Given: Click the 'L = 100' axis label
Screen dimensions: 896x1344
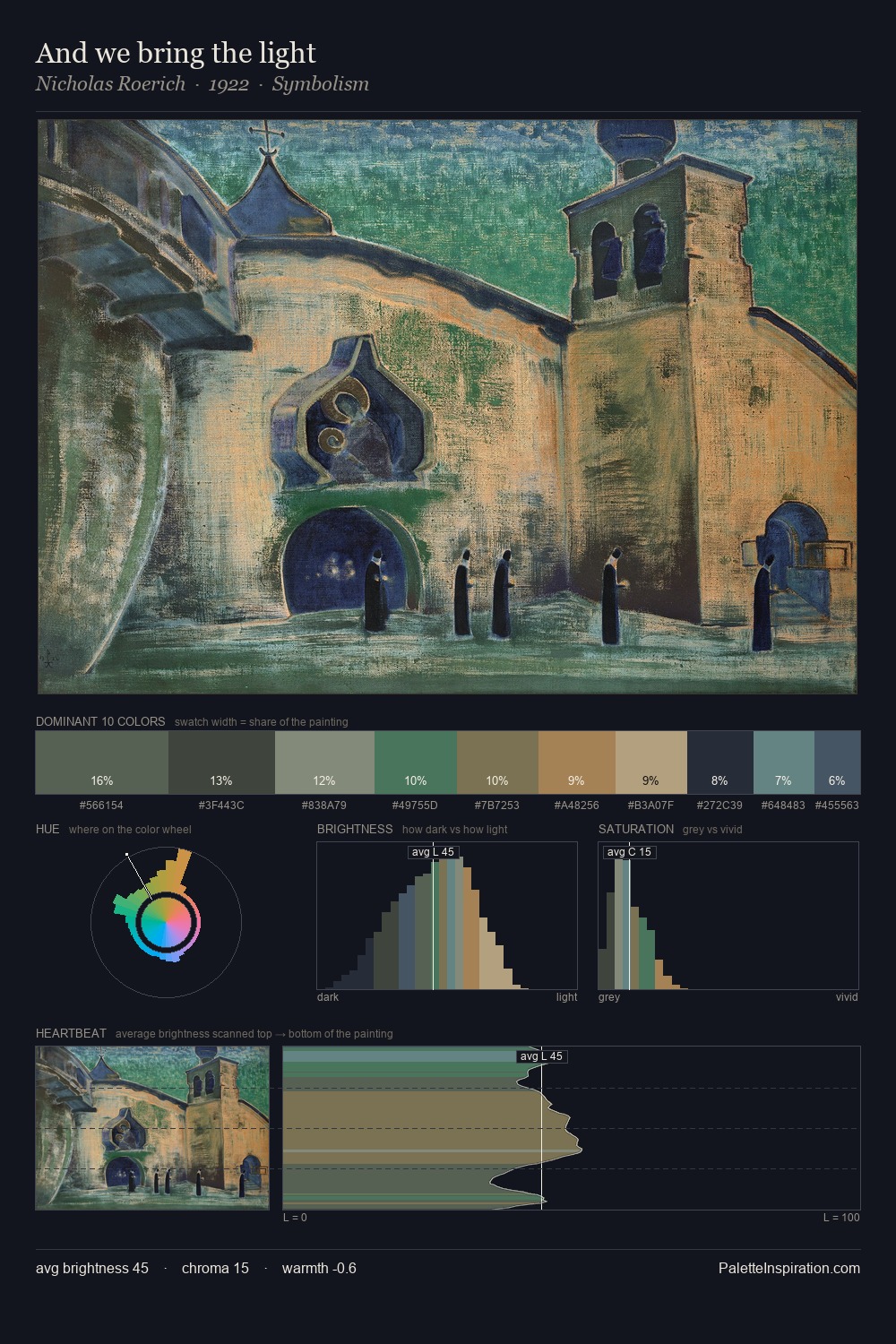Looking at the screenshot, I should [841, 1218].
